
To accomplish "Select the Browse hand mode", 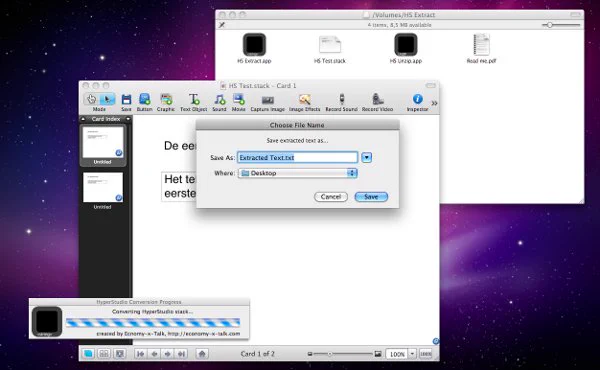I will pos(91,99).
